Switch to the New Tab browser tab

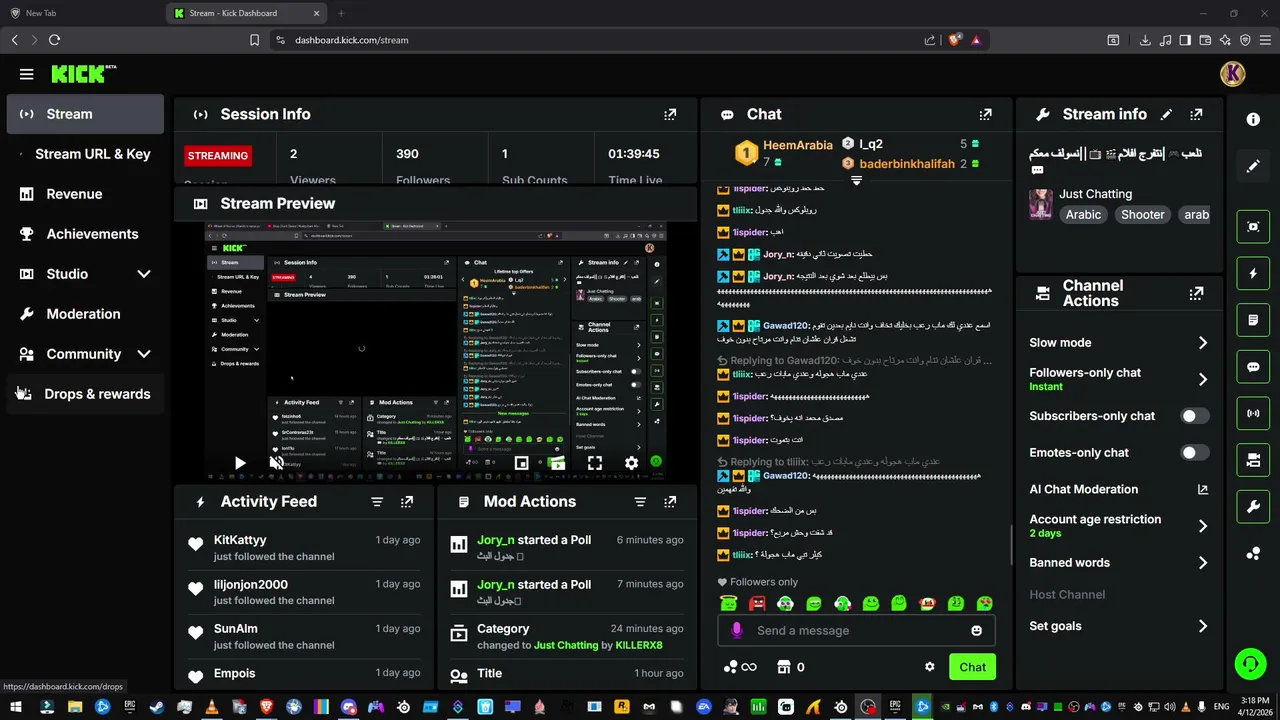click(82, 13)
